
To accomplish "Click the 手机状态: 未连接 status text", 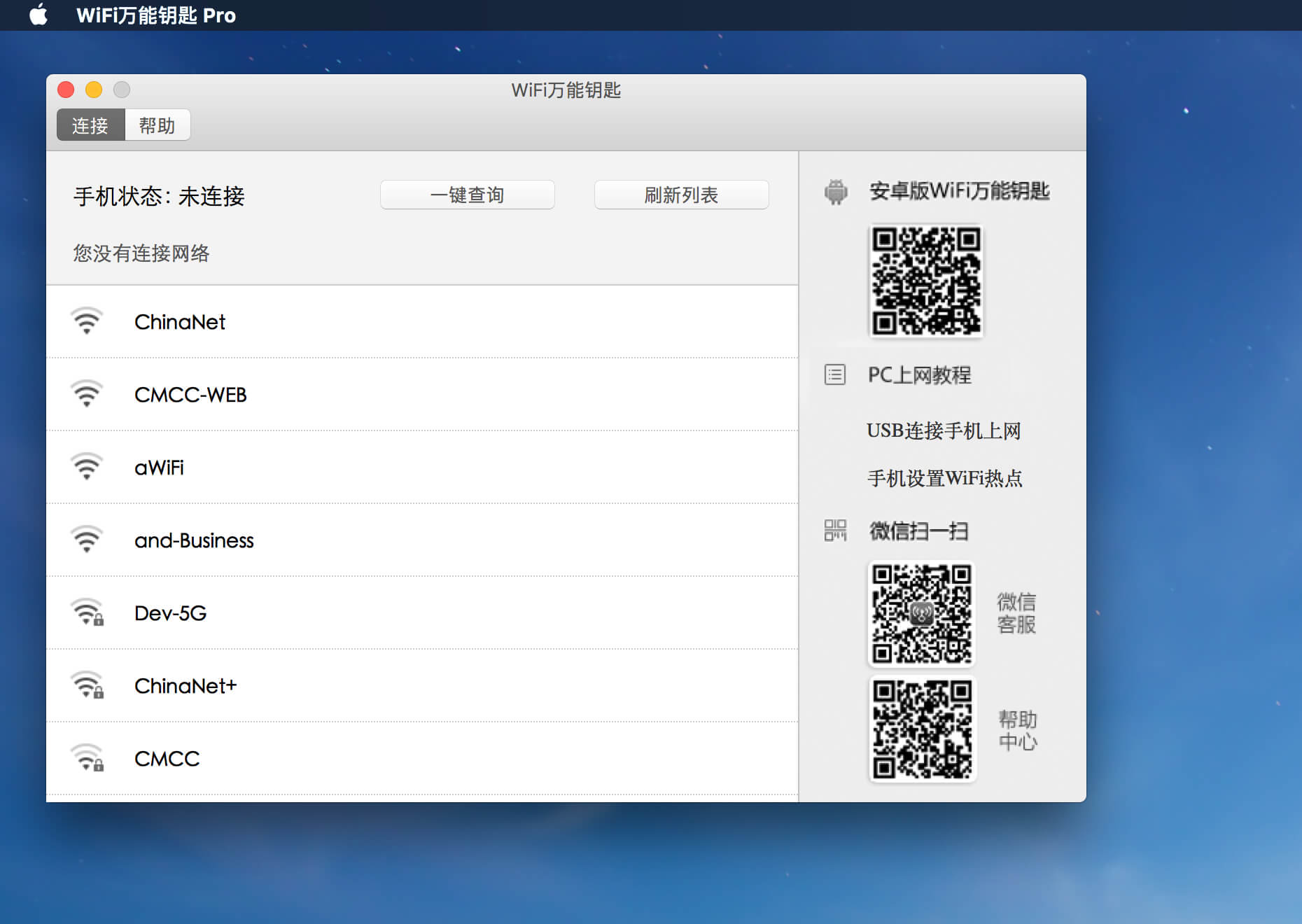I will (x=159, y=196).
